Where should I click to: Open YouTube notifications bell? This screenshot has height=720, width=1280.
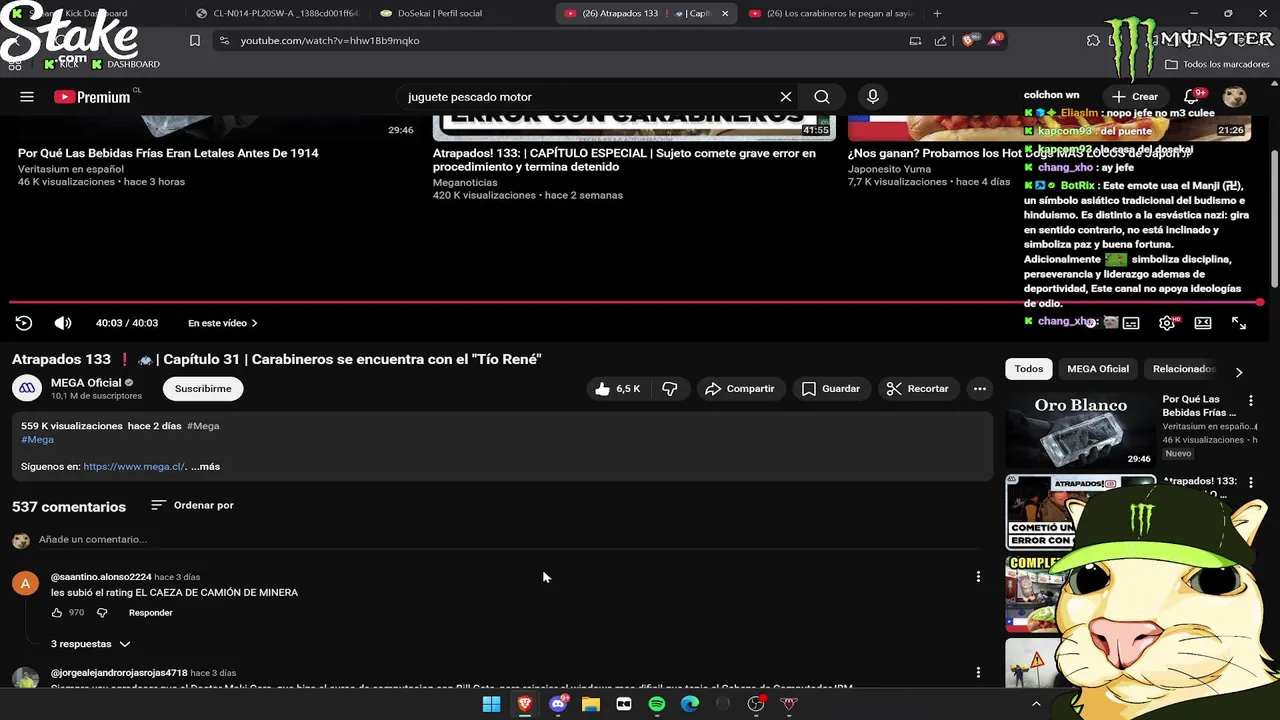(x=1192, y=97)
